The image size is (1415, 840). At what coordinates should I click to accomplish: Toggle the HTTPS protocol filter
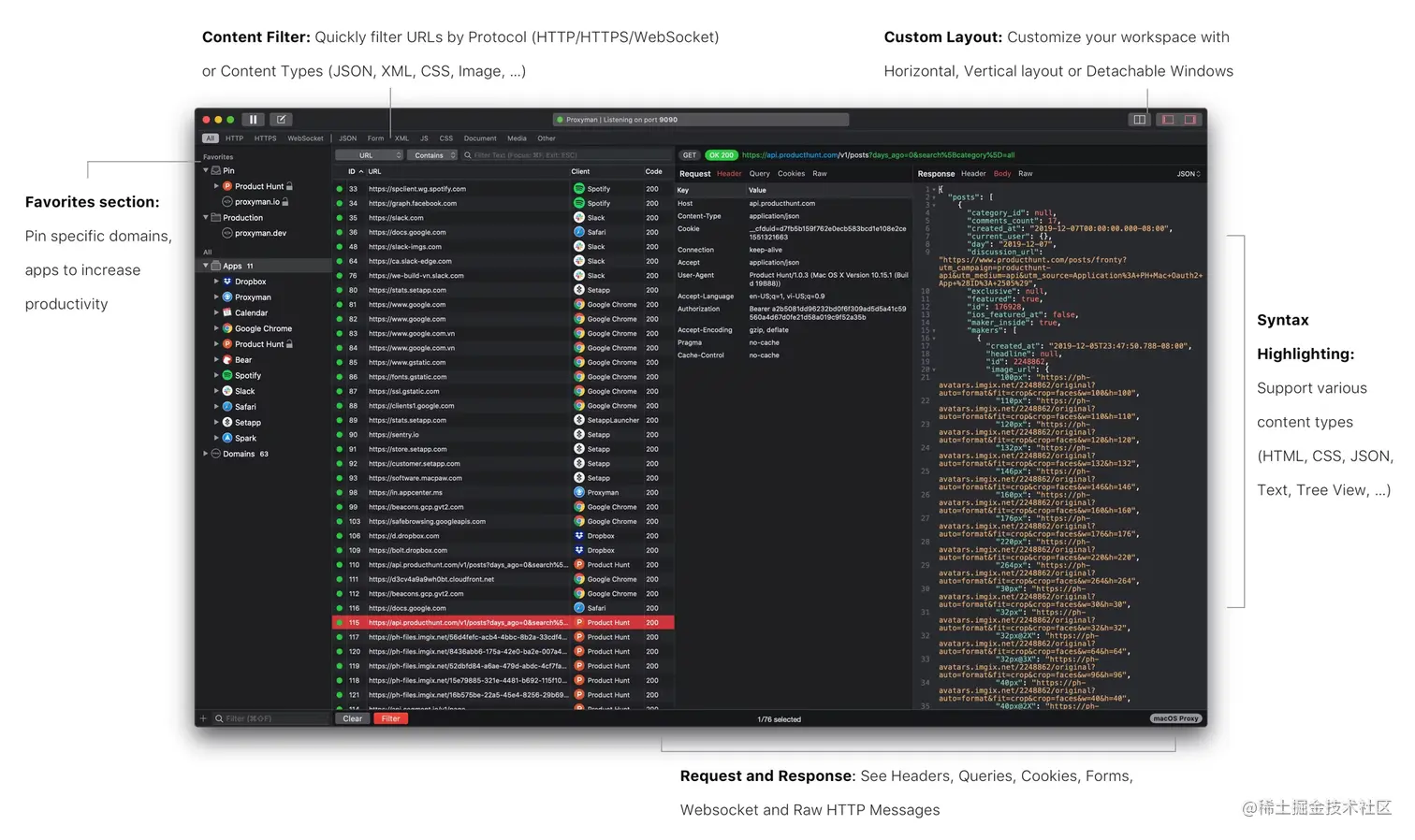click(266, 138)
